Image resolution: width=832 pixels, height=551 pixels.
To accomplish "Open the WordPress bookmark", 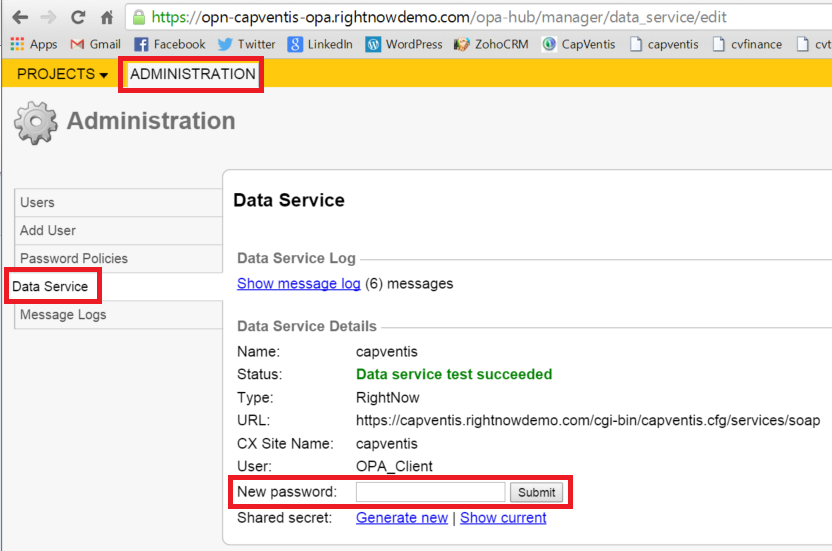I will pyautogui.click(x=404, y=44).
